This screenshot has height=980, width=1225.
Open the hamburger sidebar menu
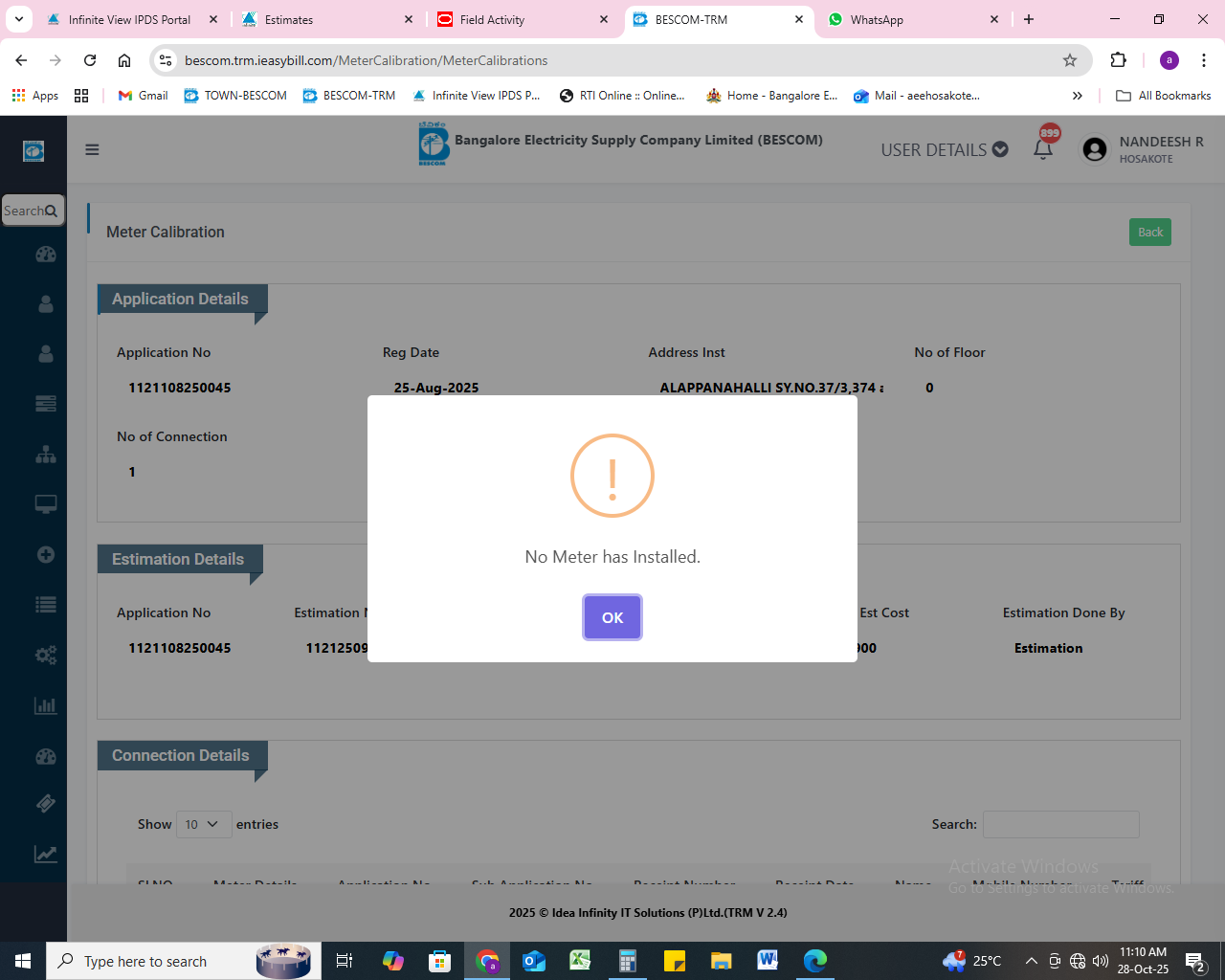pyautogui.click(x=92, y=149)
